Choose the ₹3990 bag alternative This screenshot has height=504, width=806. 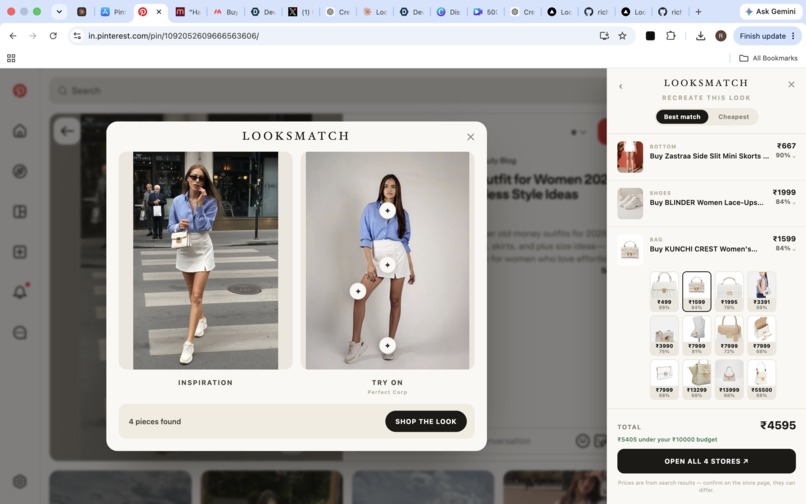click(664, 335)
